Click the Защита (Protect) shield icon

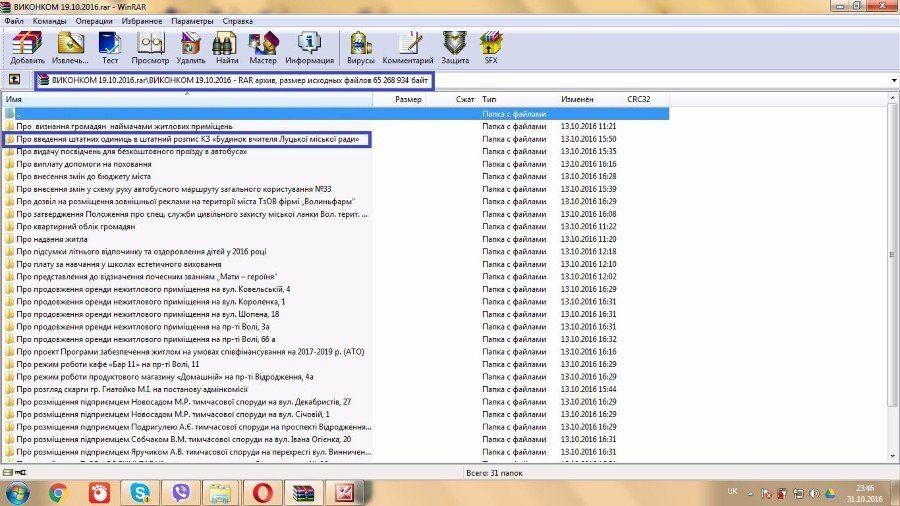(455, 46)
